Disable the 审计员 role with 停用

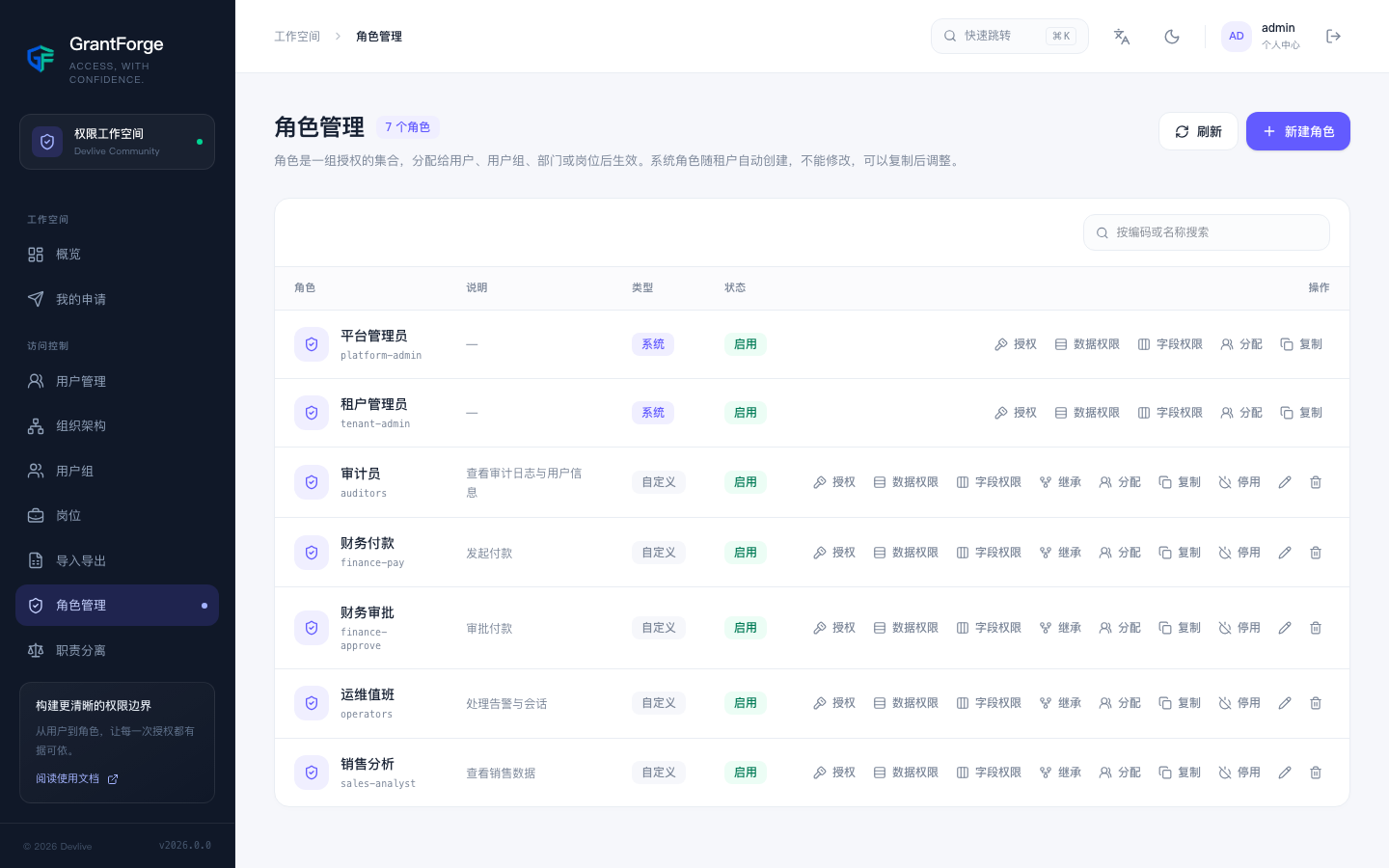point(1239,482)
